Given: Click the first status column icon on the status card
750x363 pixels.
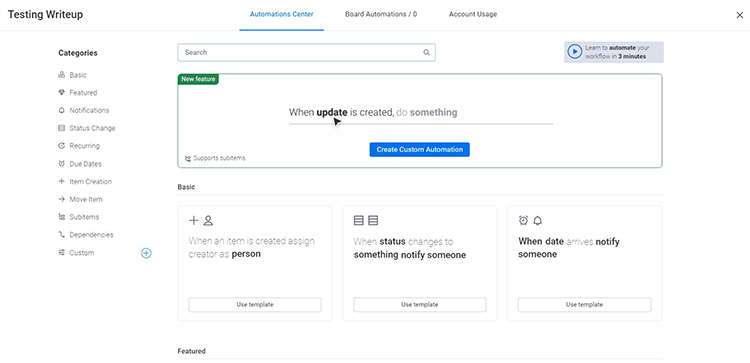Looking at the screenshot, I should [x=359, y=220].
